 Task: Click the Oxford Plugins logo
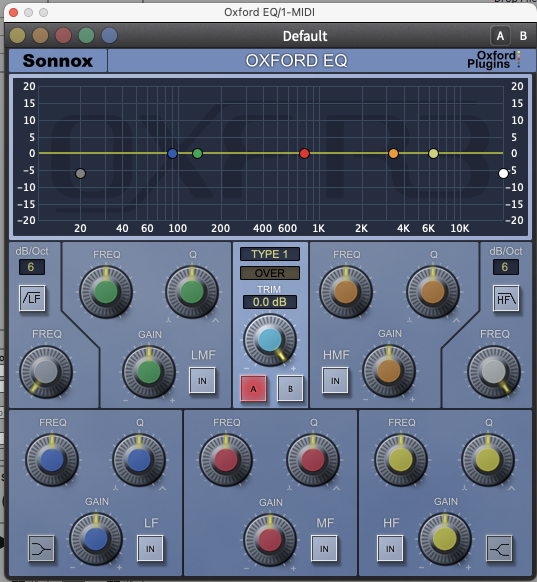click(494, 60)
